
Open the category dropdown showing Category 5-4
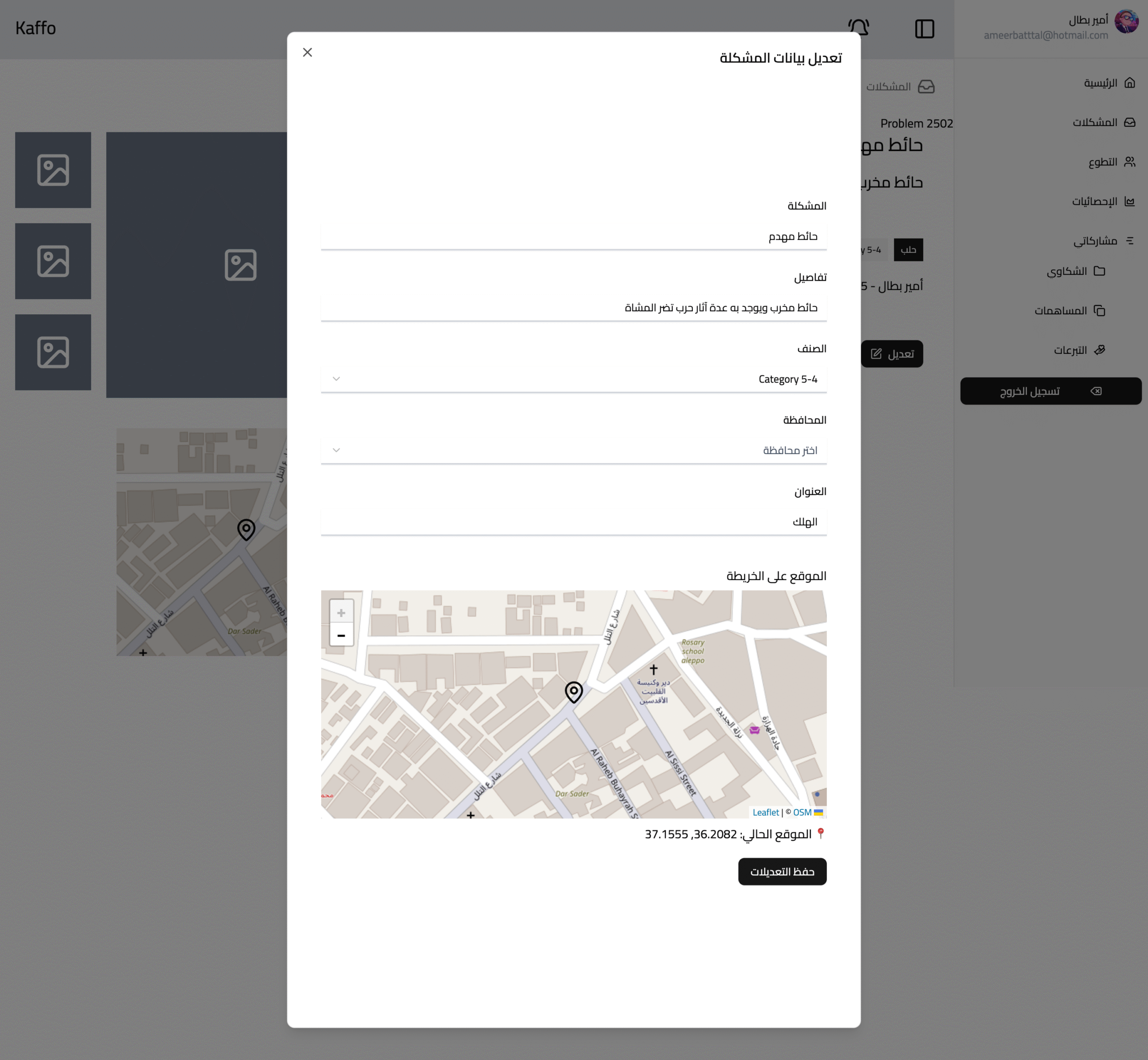(x=573, y=379)
